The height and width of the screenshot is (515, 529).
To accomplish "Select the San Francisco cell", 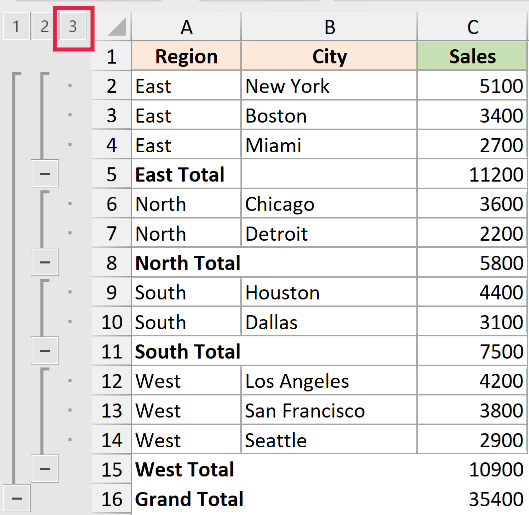I will tap(329, 410).
